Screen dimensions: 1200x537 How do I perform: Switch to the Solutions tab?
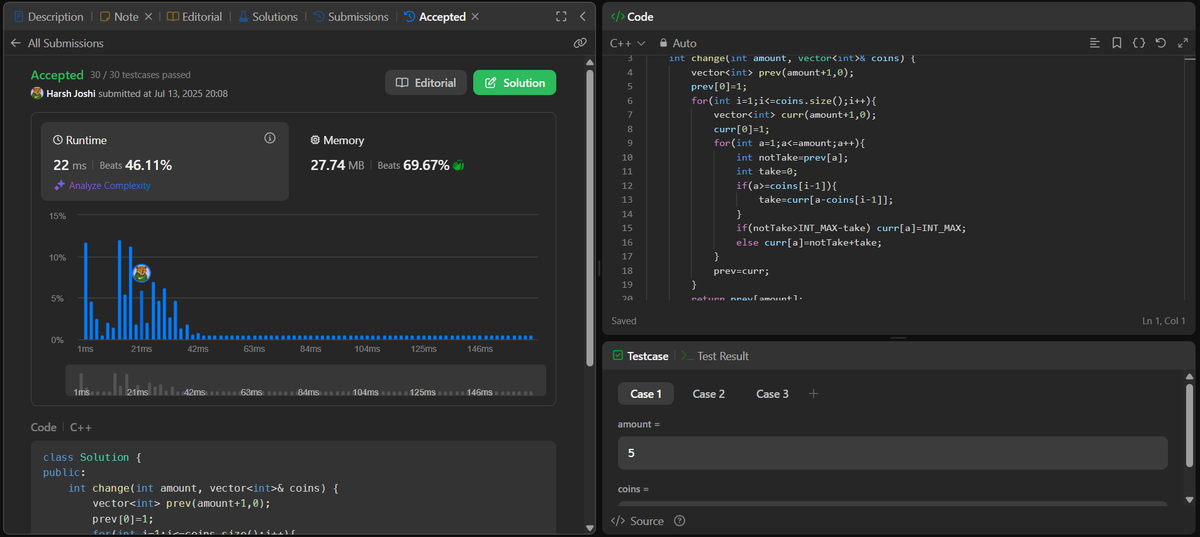(x=267, y=17)
